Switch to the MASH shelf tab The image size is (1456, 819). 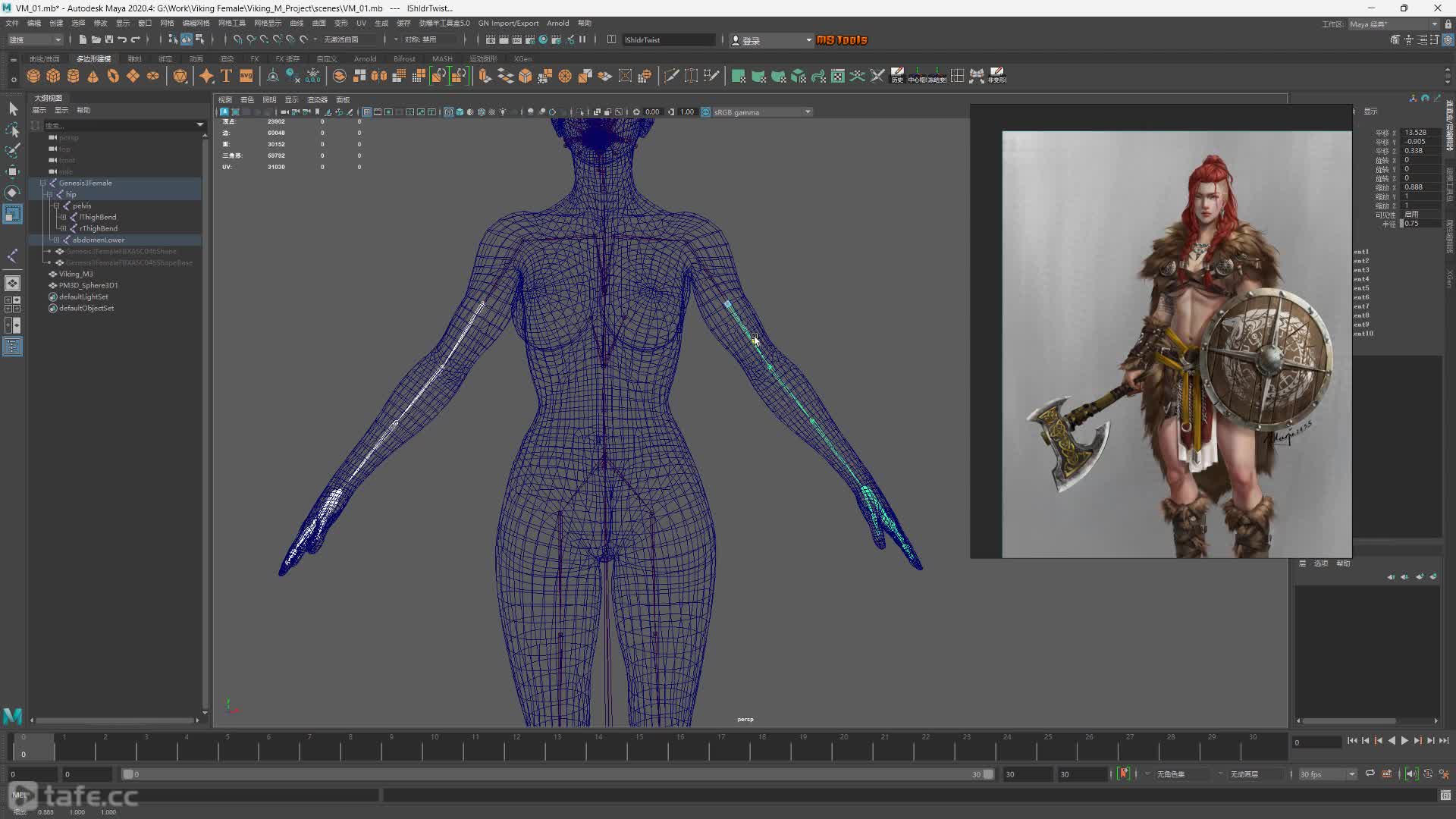click(x=442, y=58)
